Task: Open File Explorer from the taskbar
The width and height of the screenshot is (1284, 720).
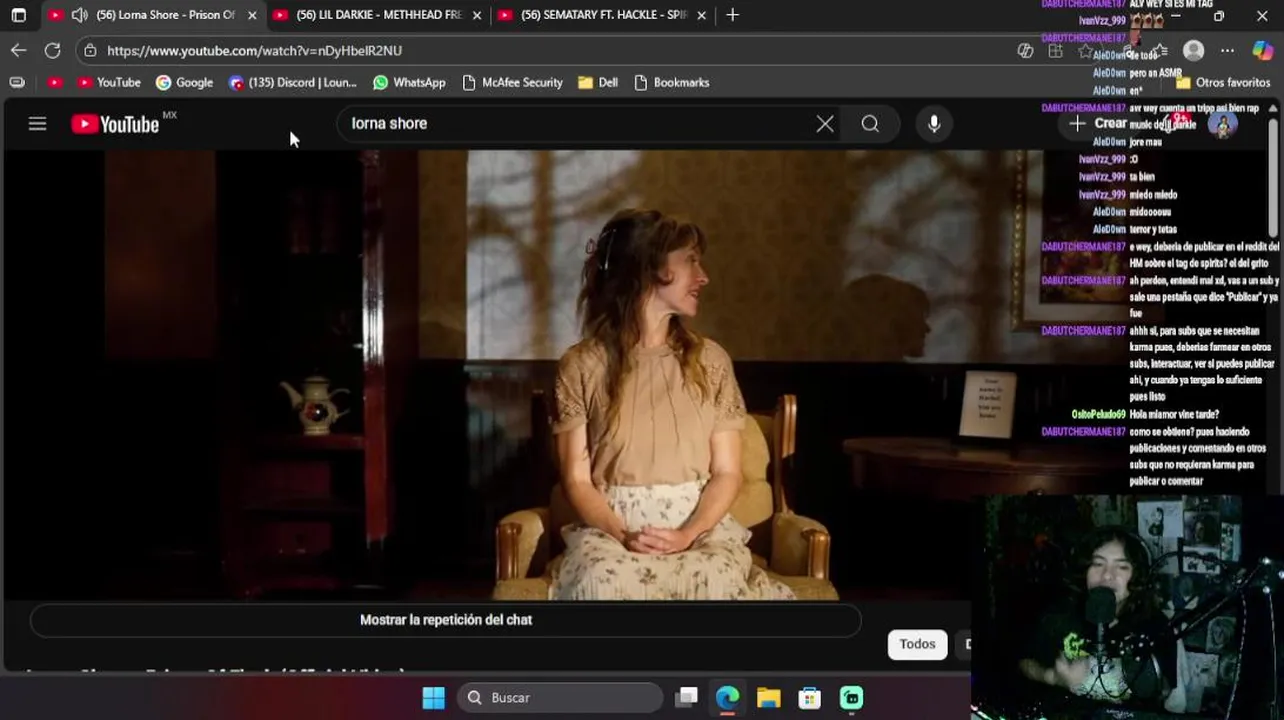Action: click(x=768, y=698)
